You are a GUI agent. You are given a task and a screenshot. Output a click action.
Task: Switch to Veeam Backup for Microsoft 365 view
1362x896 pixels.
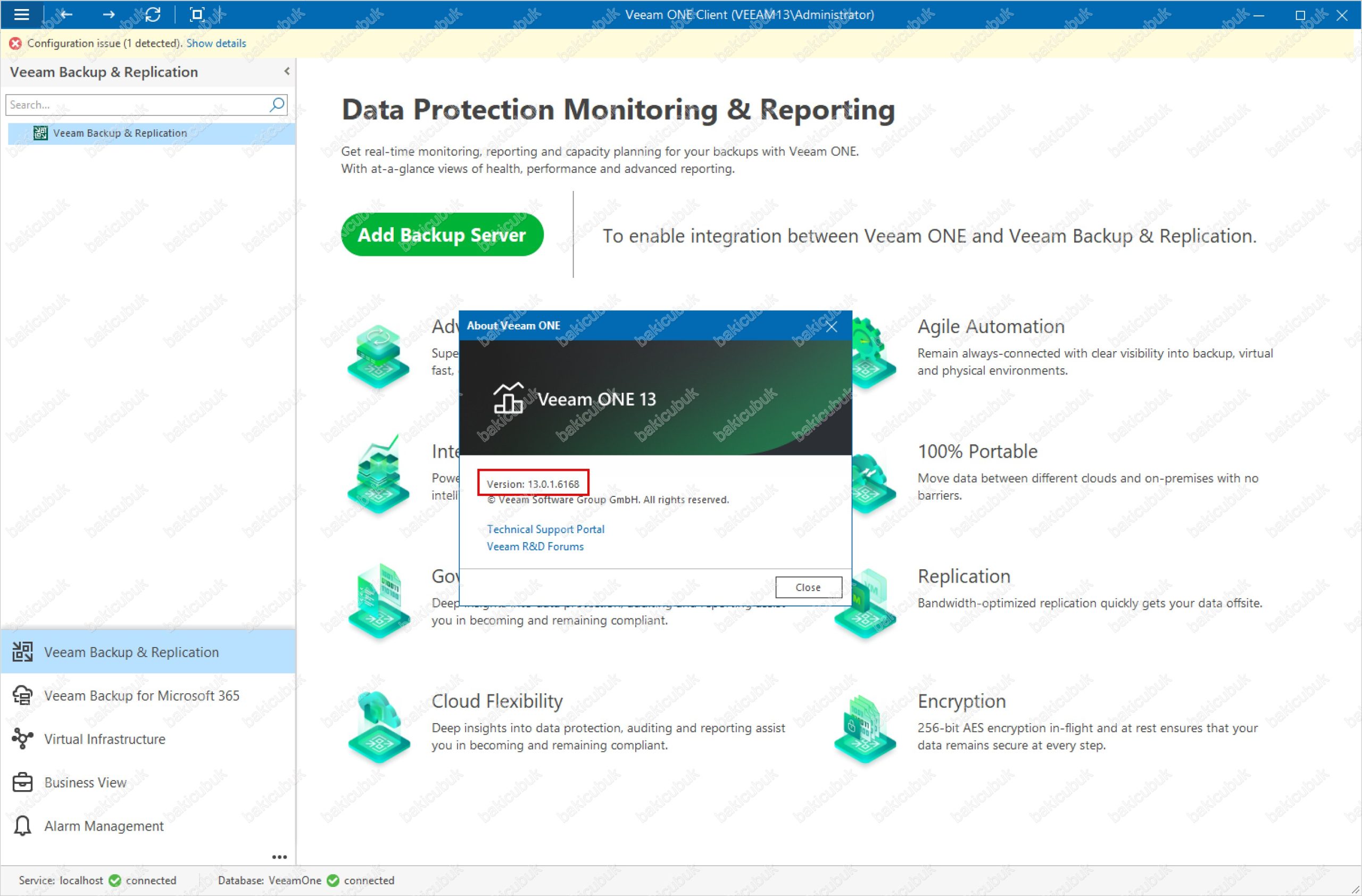pos(142,696)
